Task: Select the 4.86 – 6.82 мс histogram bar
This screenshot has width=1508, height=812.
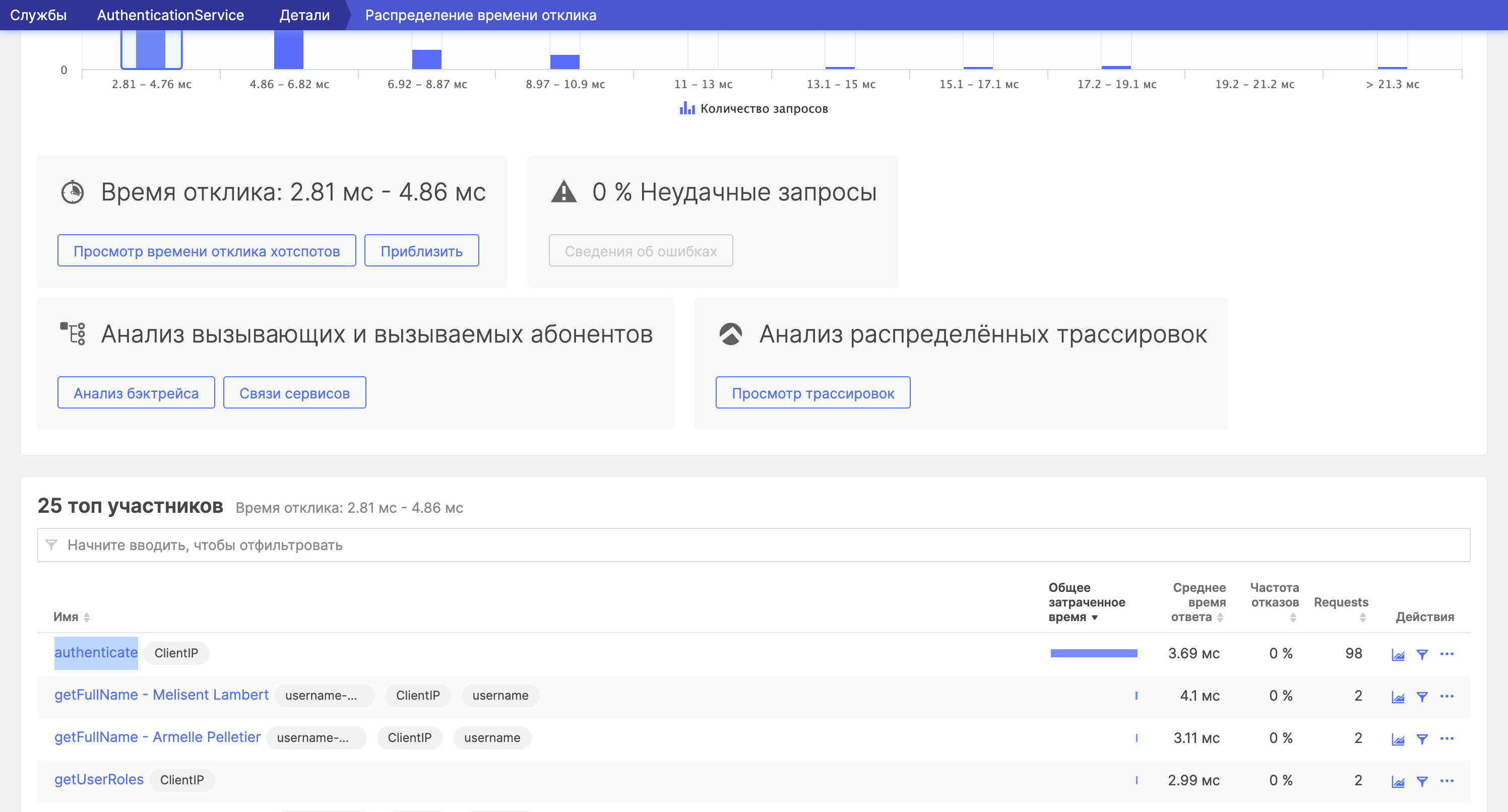Action: click(x=289, y=51)
